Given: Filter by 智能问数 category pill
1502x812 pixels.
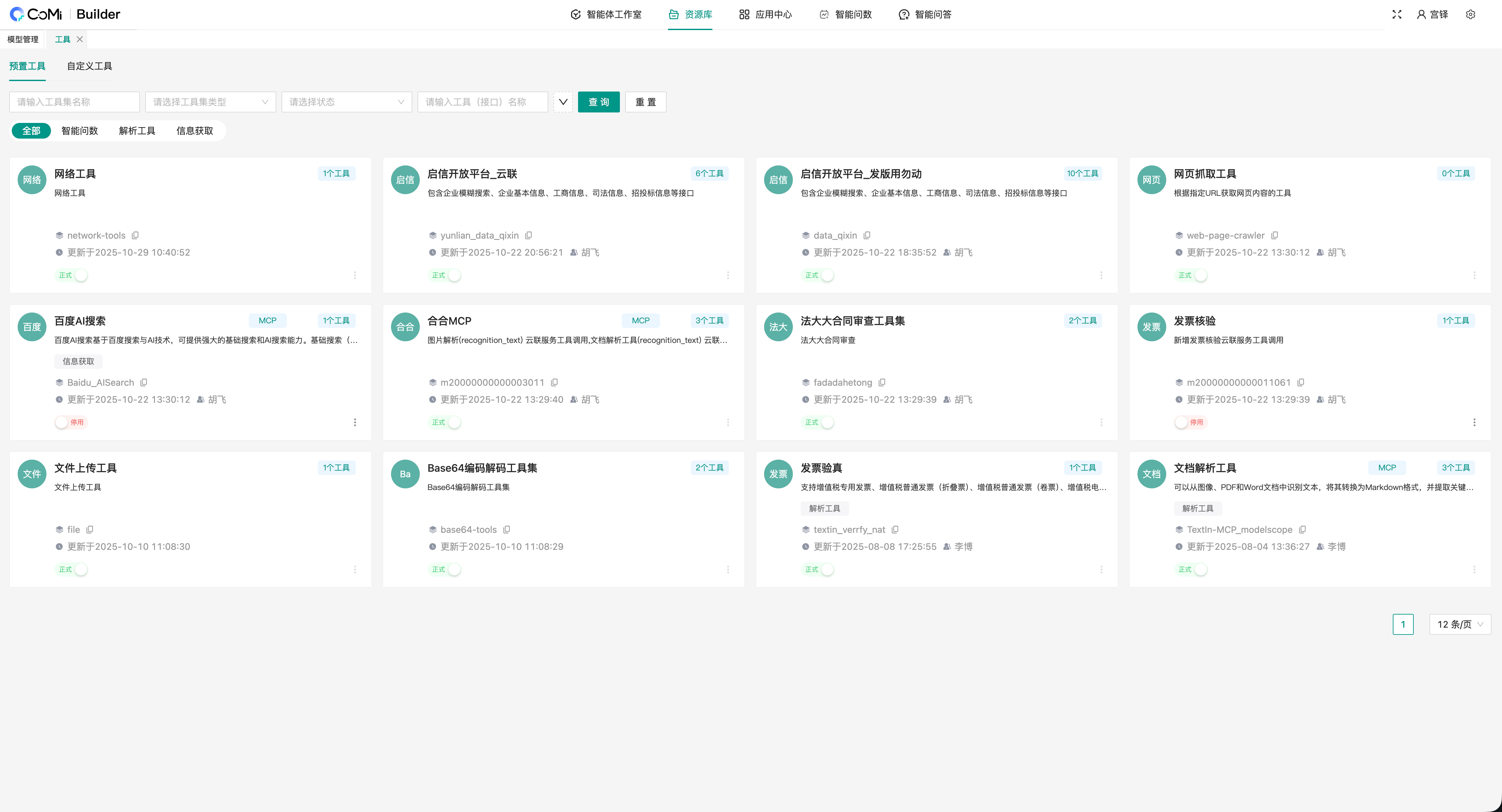Looking at the screenshot, I should tap(80, 130).
